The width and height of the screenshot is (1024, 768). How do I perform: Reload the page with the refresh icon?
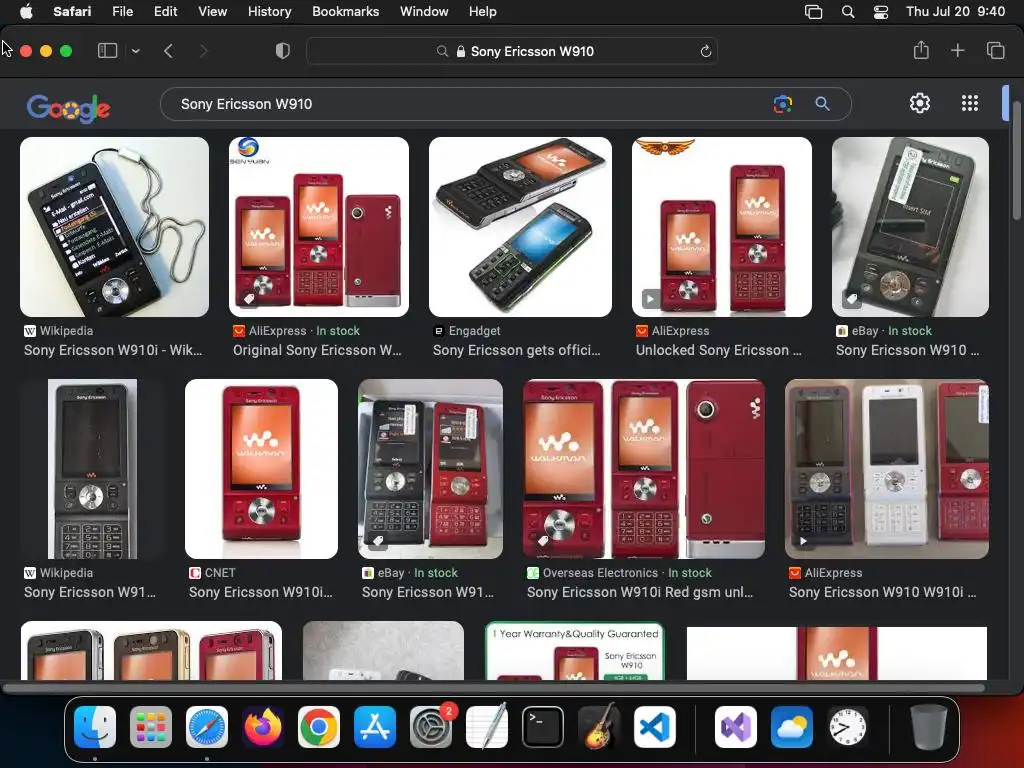click(705, 51)
